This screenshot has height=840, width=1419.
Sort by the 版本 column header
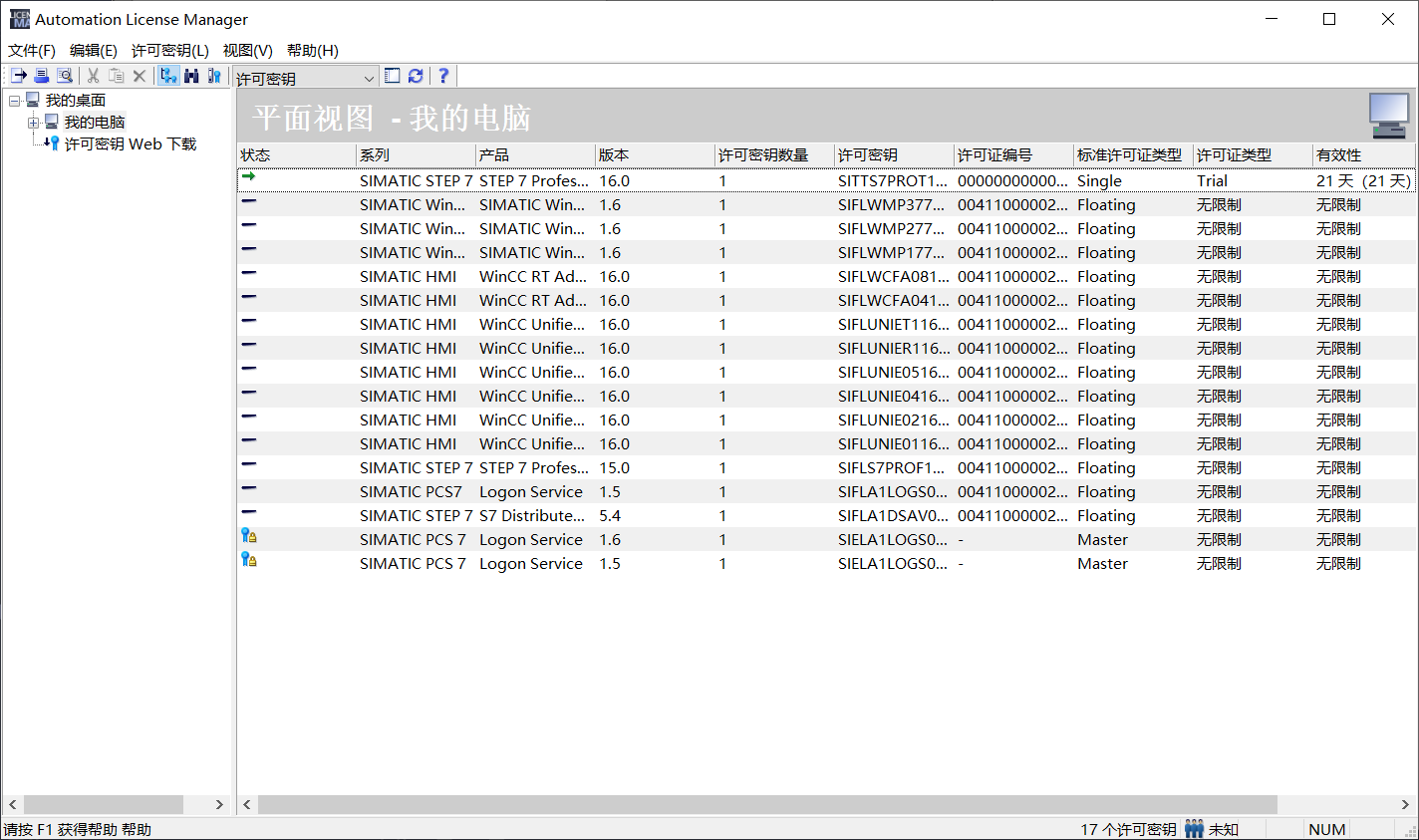pyautogui.click(x=654, y=155)
